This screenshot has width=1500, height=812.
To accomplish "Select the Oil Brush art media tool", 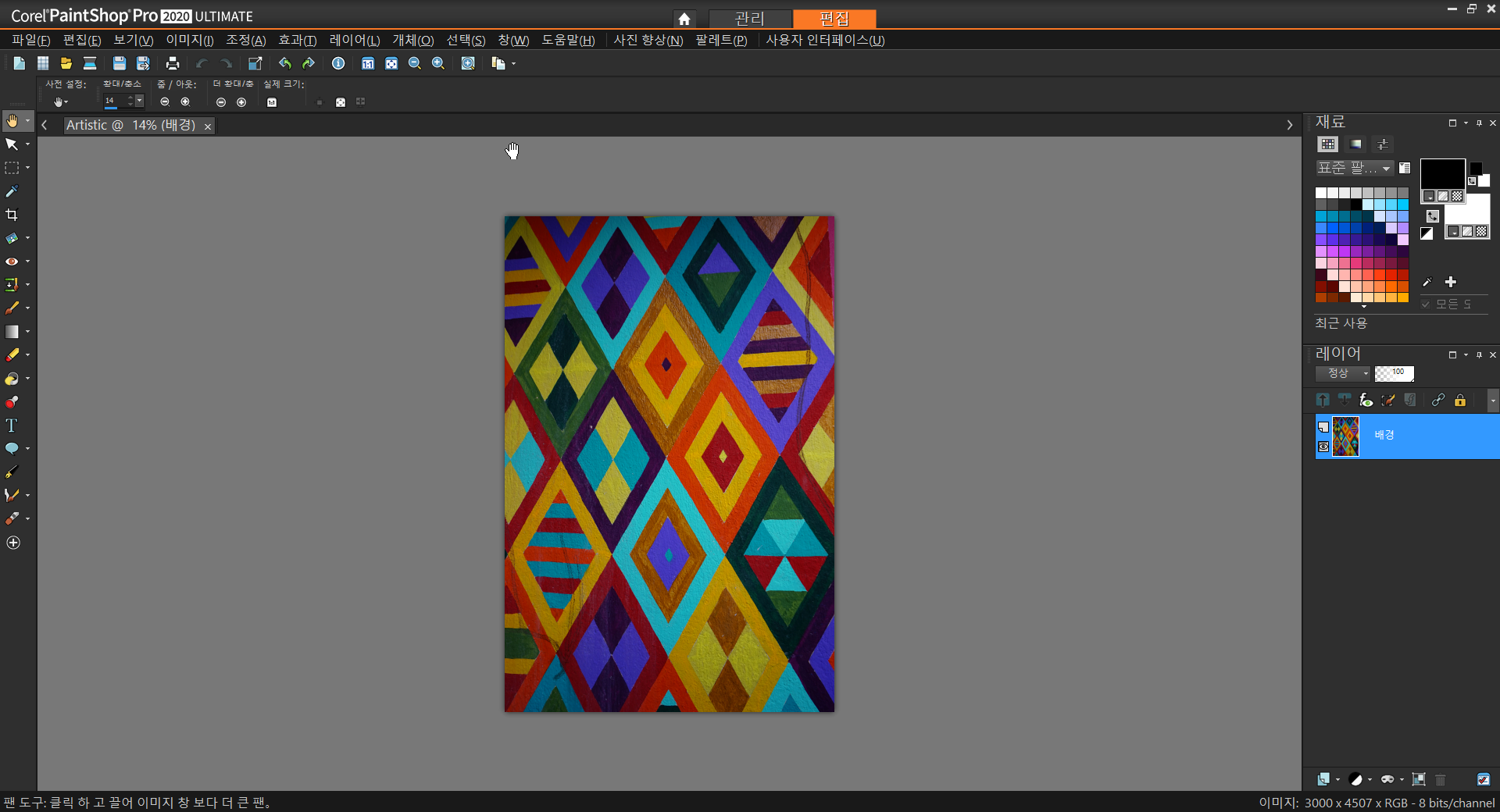I will click(x=12, y=519).
